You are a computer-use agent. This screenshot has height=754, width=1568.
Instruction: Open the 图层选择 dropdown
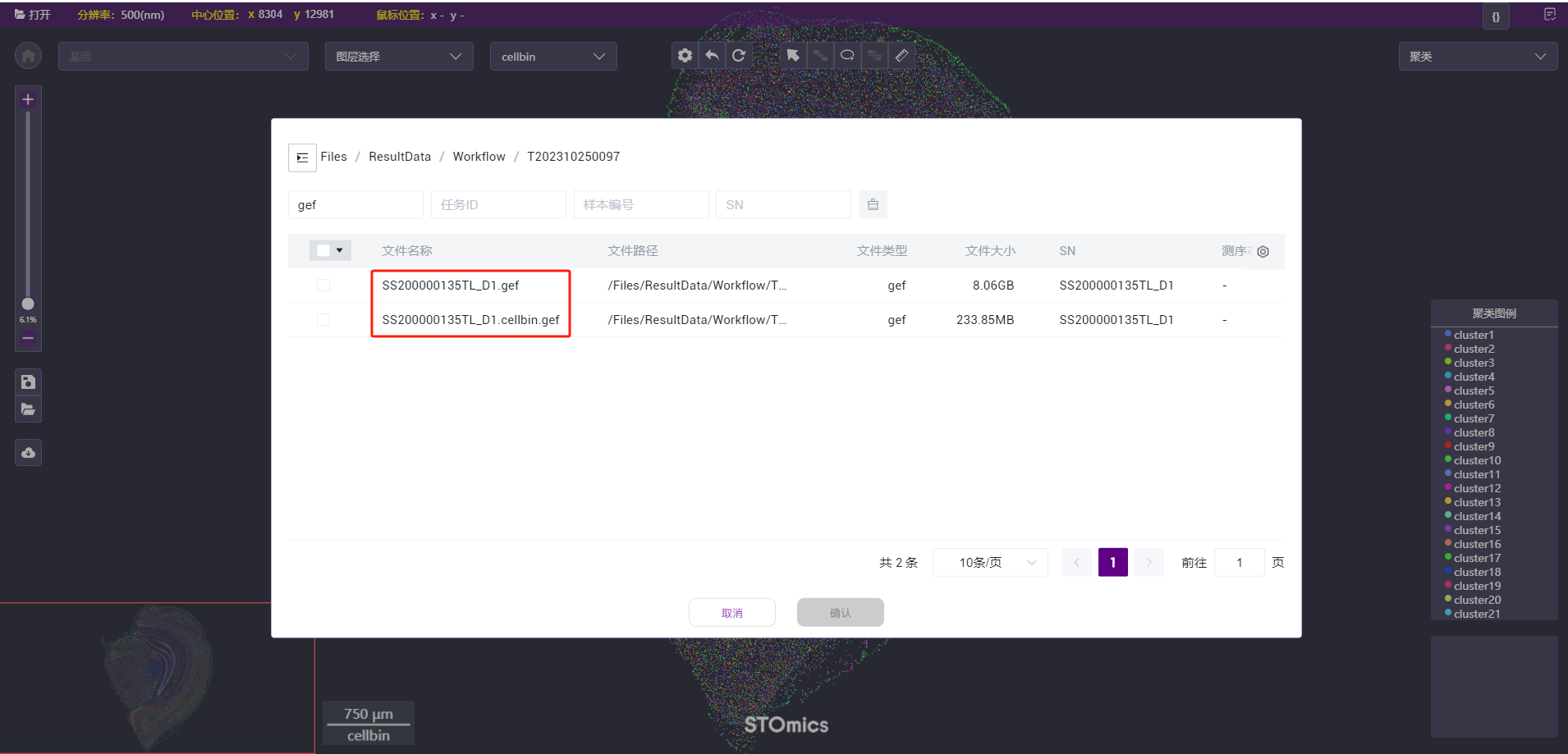[399, 57]
